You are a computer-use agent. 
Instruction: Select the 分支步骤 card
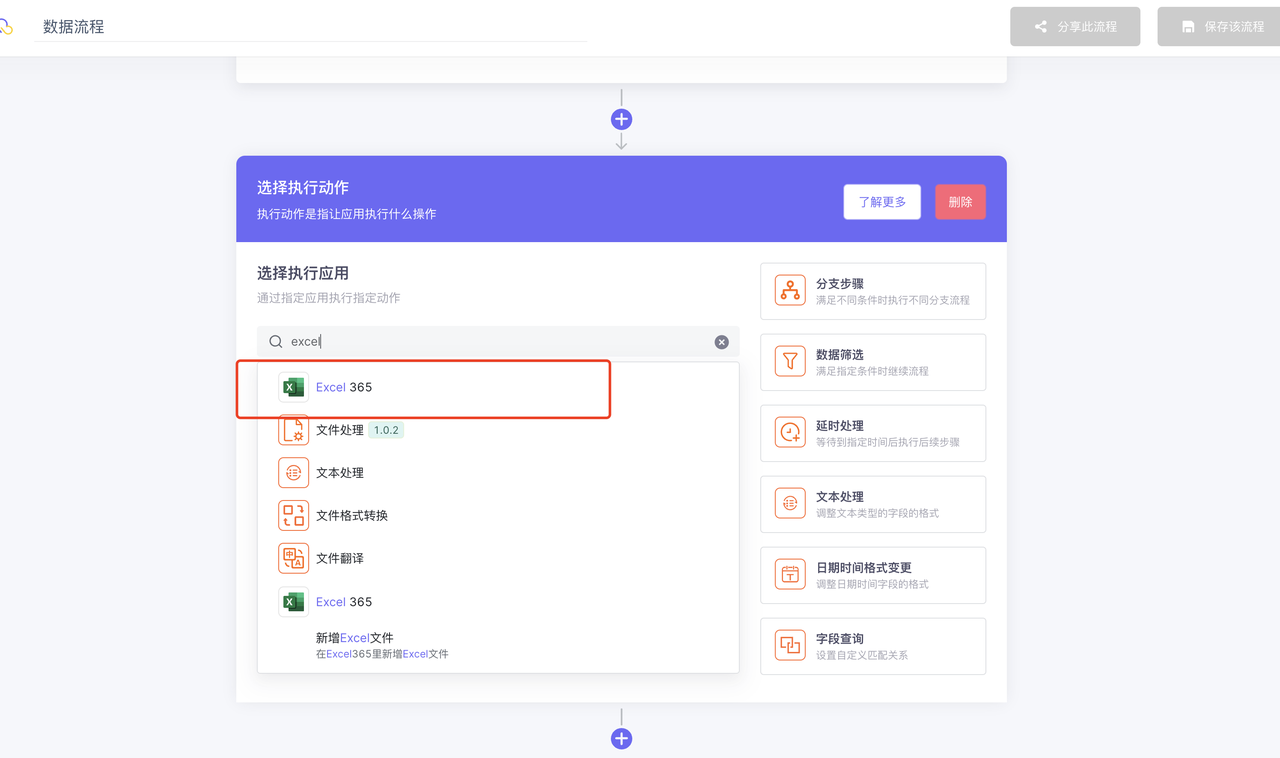tap(873, 291)
